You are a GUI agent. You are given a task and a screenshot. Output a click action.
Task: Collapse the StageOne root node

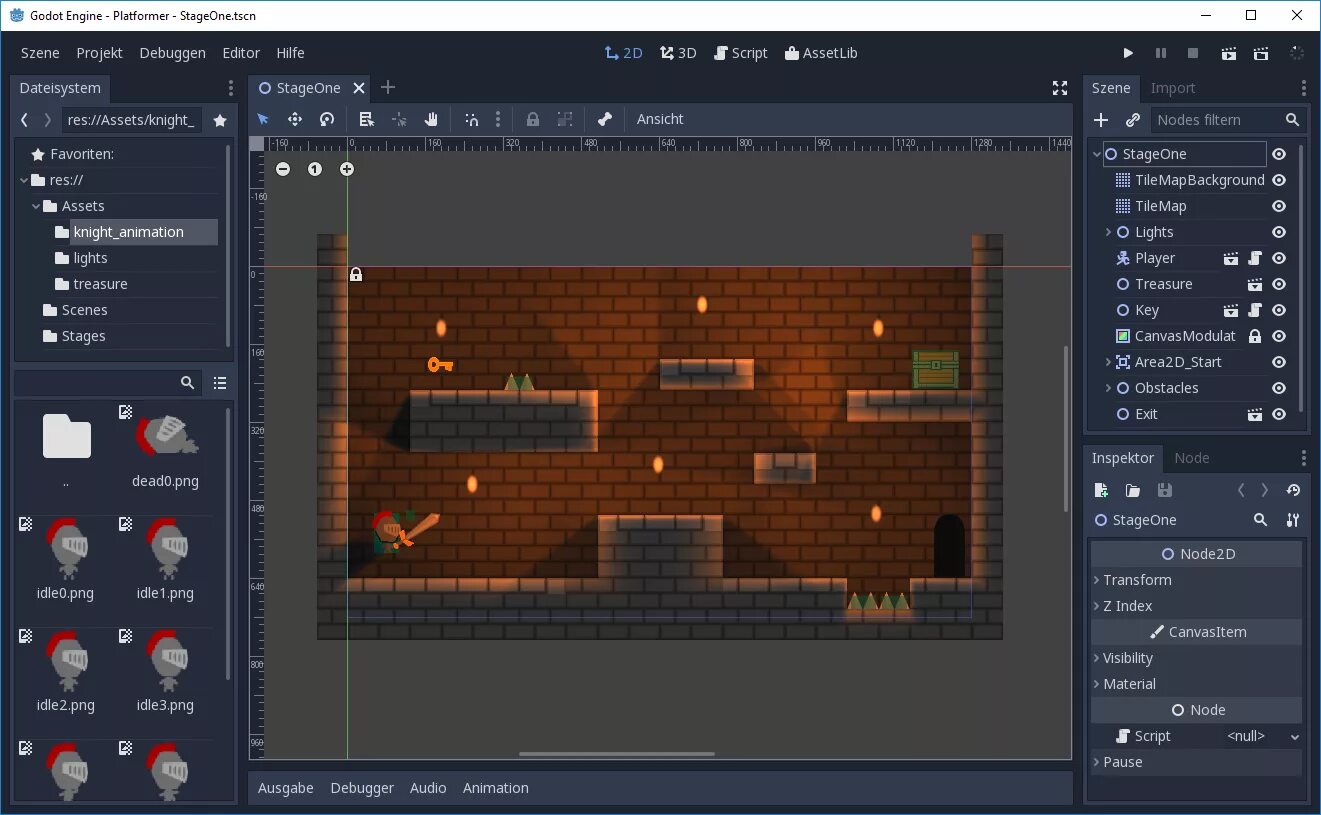coord(1097,154)
